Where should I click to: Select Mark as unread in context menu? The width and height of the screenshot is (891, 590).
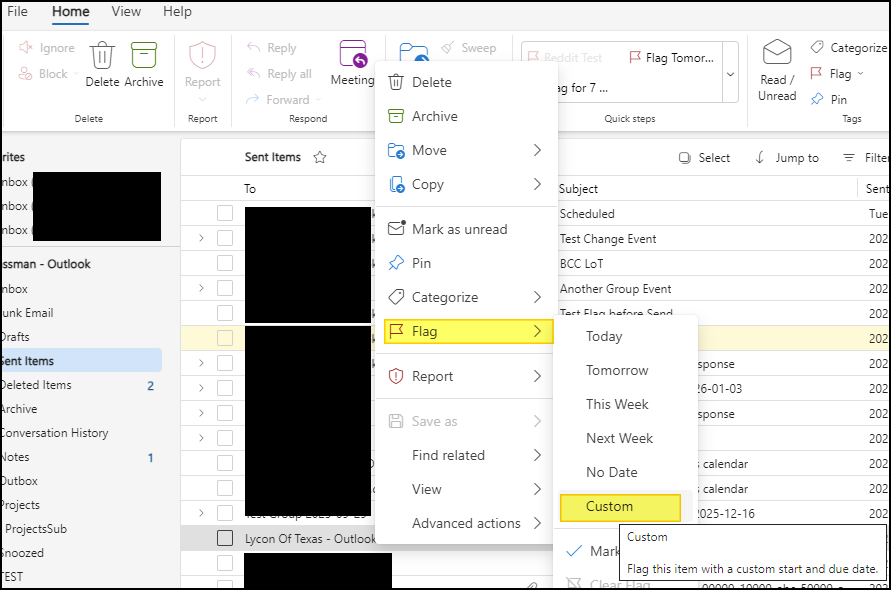459,229
